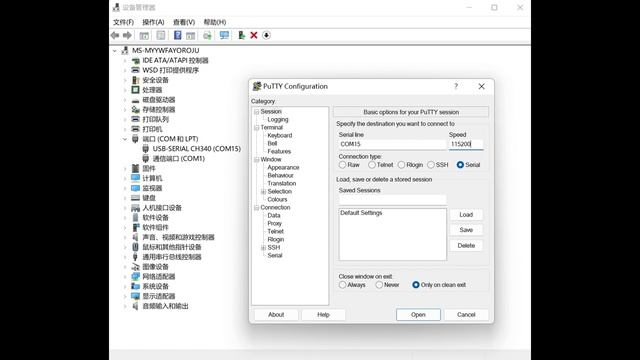Screen dimensions: 640x360
Task: Click the PuTTY dialog question mark help icon
Action: 456,86
